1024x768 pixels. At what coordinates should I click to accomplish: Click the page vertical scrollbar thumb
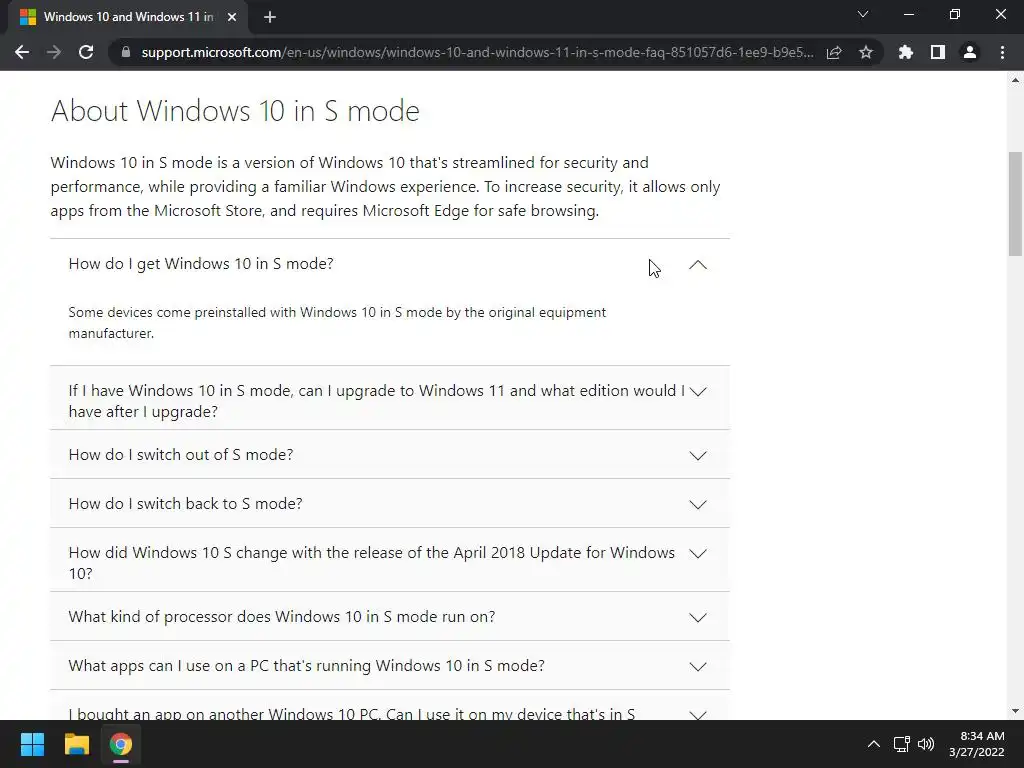(1015, 204)
